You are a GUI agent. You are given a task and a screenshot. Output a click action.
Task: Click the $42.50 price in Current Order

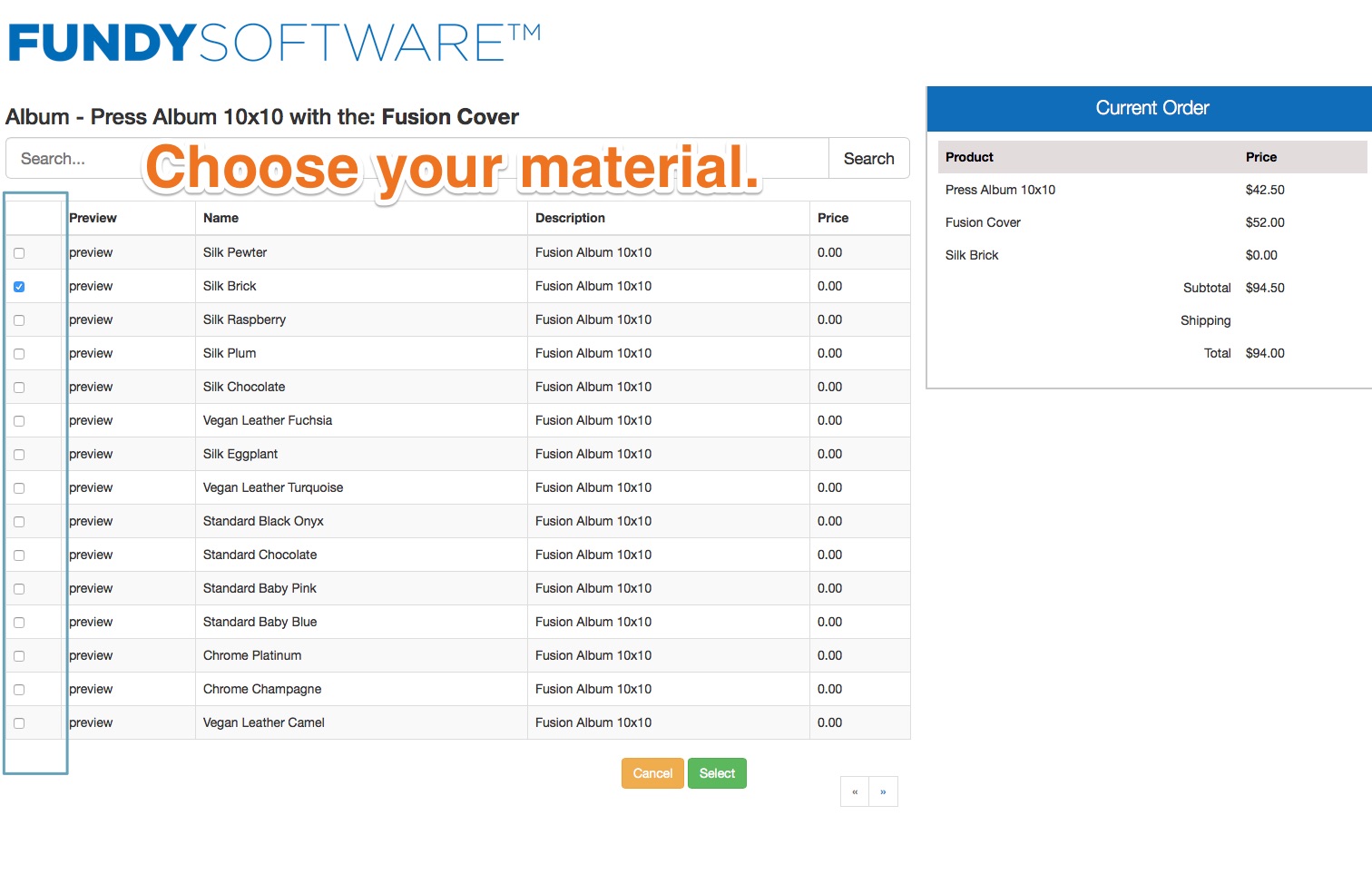[x=1265, y=190]
